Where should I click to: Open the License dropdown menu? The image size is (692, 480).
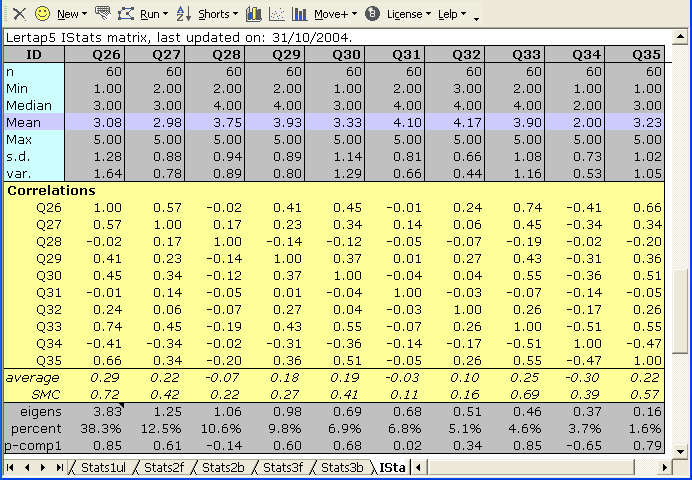[x=409, y=14]
